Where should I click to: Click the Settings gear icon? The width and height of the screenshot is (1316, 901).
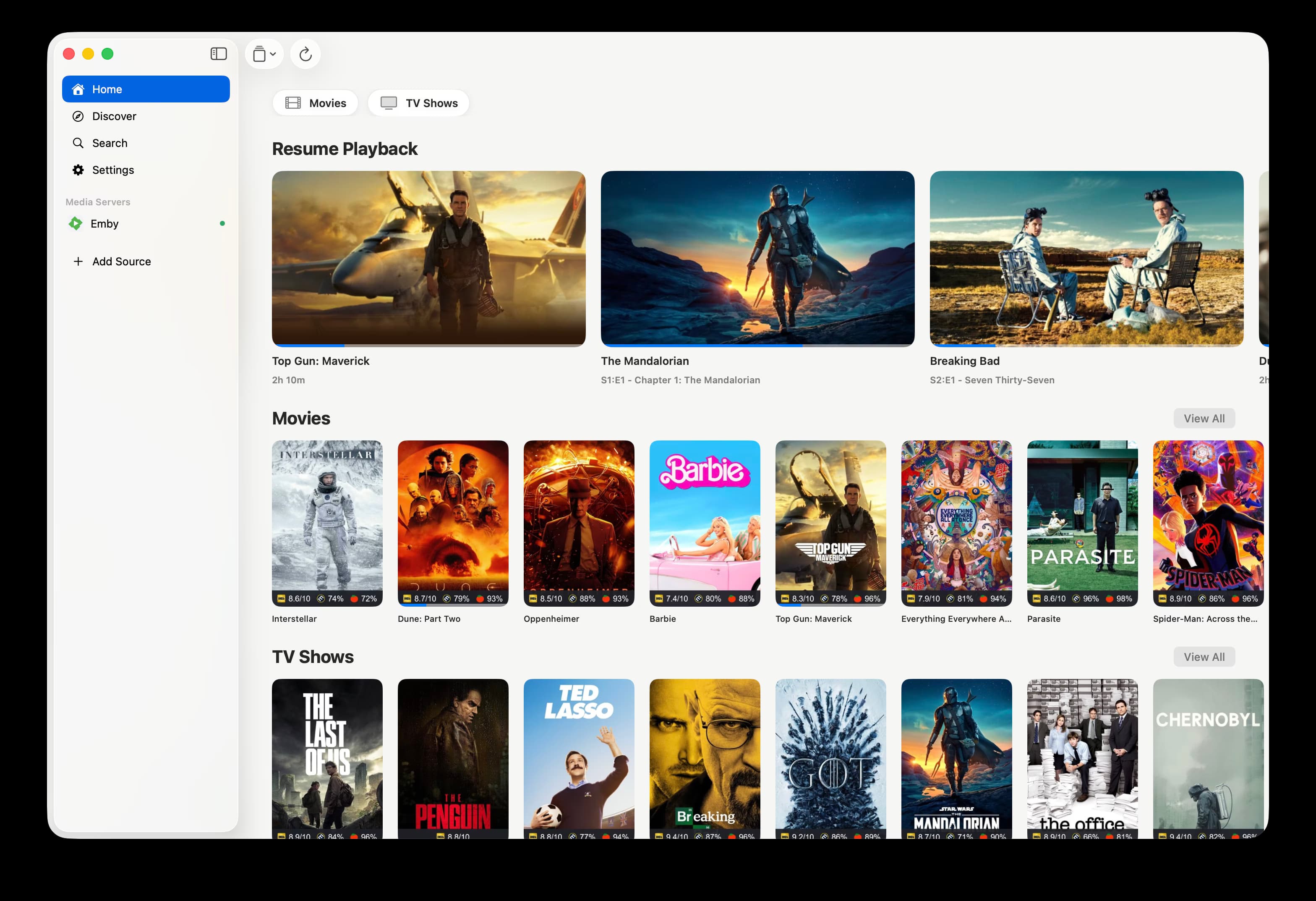(78, 170)
